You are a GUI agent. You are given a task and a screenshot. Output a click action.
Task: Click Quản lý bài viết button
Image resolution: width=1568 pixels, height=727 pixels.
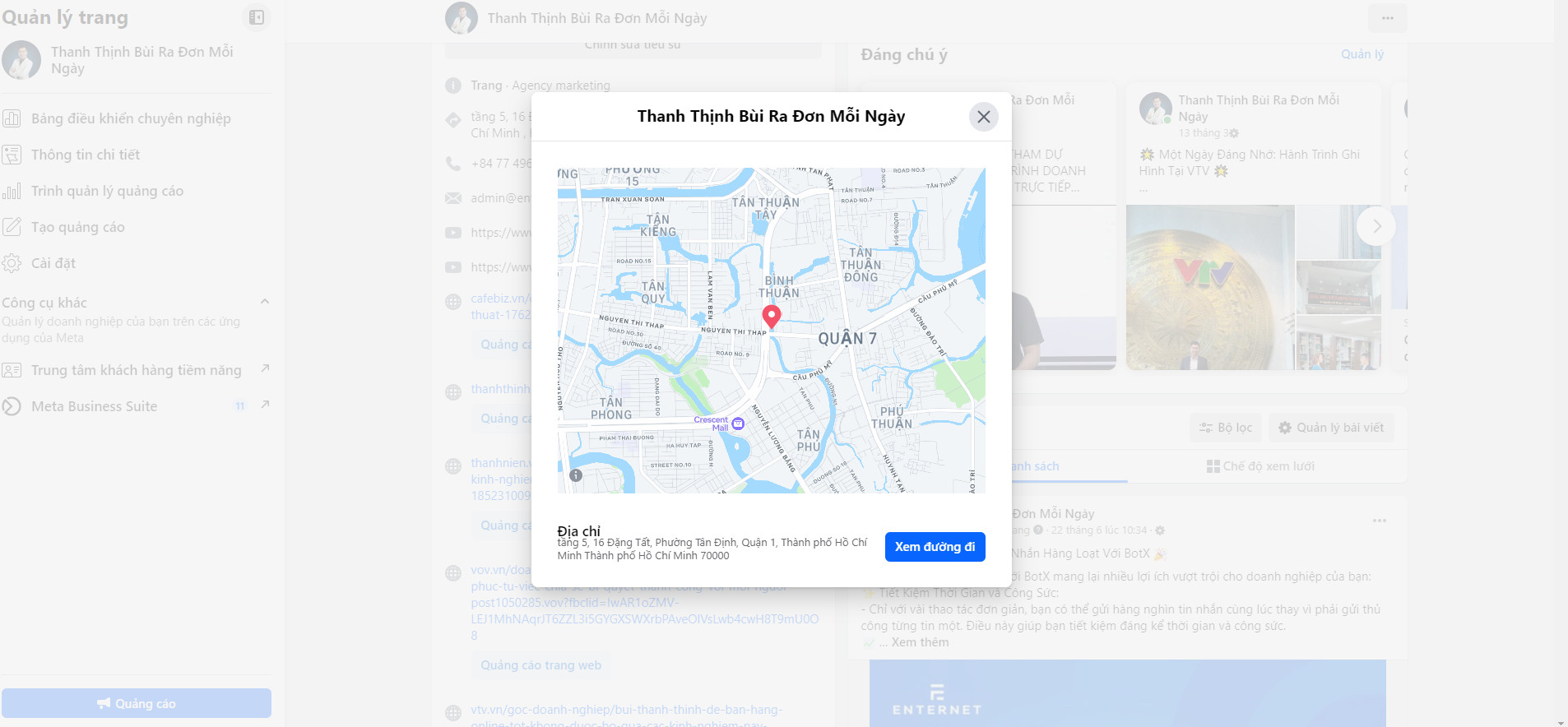pos(1331,428)
